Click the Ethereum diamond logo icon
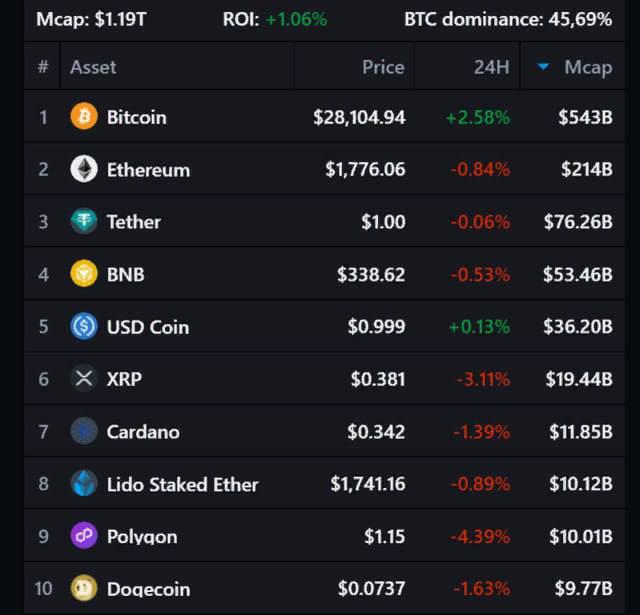The width and height of the screenshot is (640, 615). [x=84, y=169]
